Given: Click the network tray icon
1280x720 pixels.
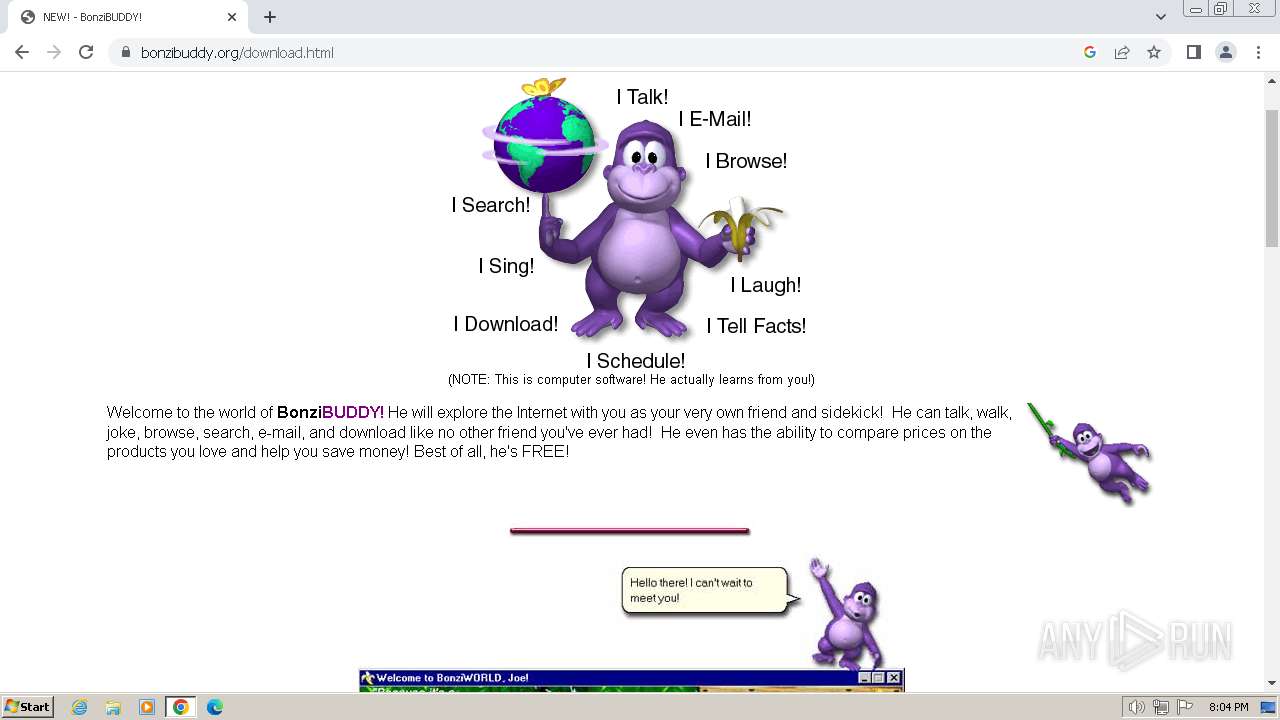Looking at the screenshot, I should (x=1161, y=707).
